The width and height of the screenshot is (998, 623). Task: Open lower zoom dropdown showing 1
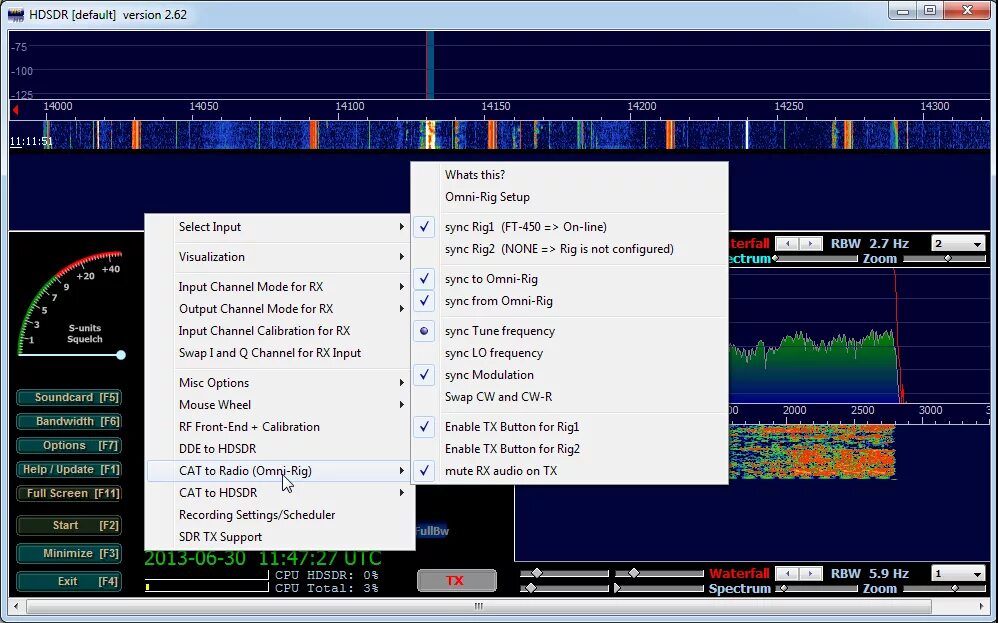[x=958, y=573]
